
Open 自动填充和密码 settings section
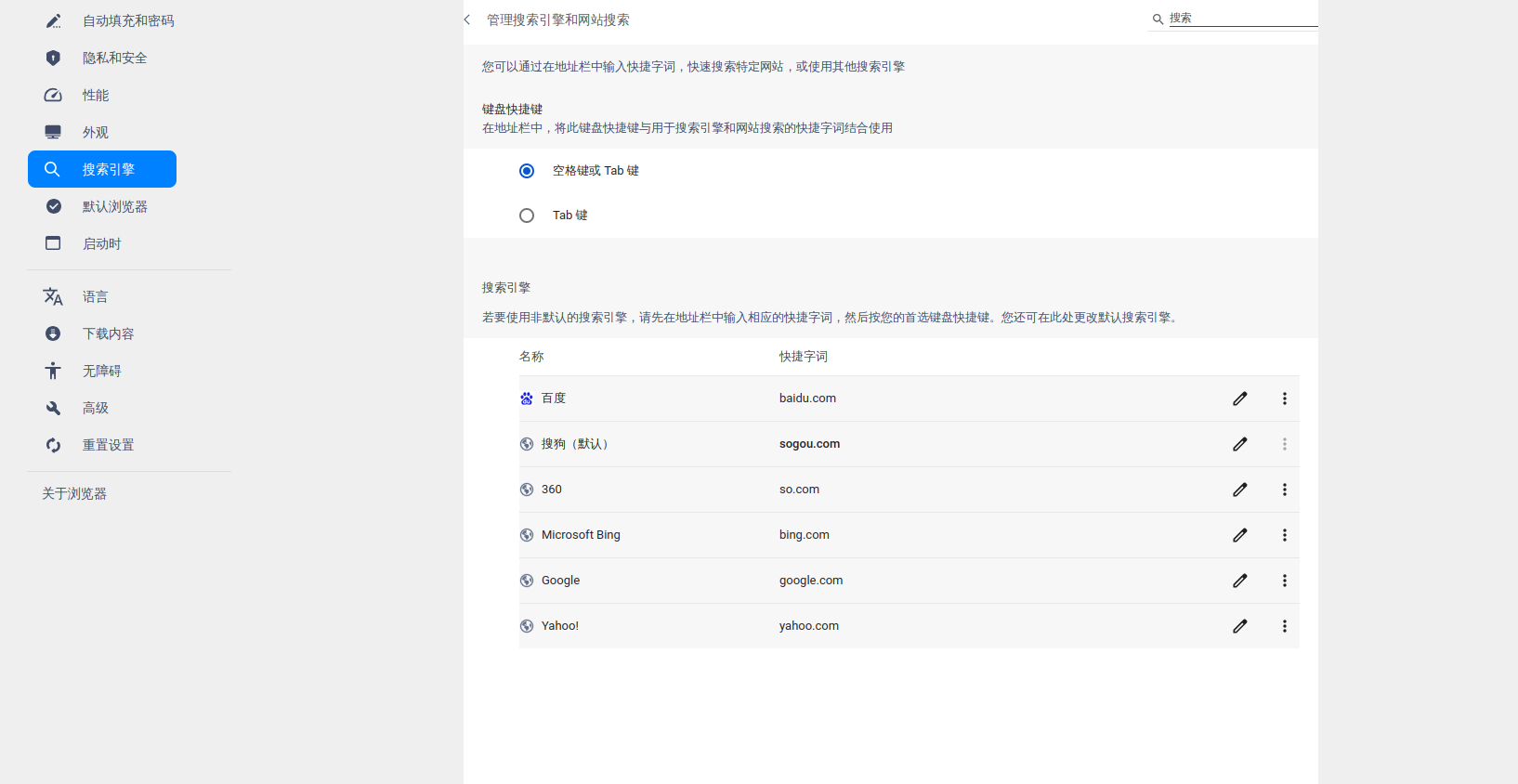click(x=102, y=20)
